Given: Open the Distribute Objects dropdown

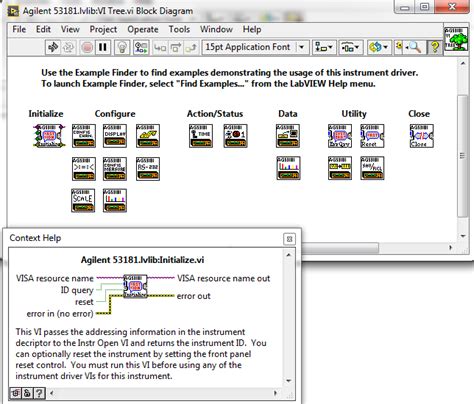Looking at the screenshot, I should click(x=350, y=47).
